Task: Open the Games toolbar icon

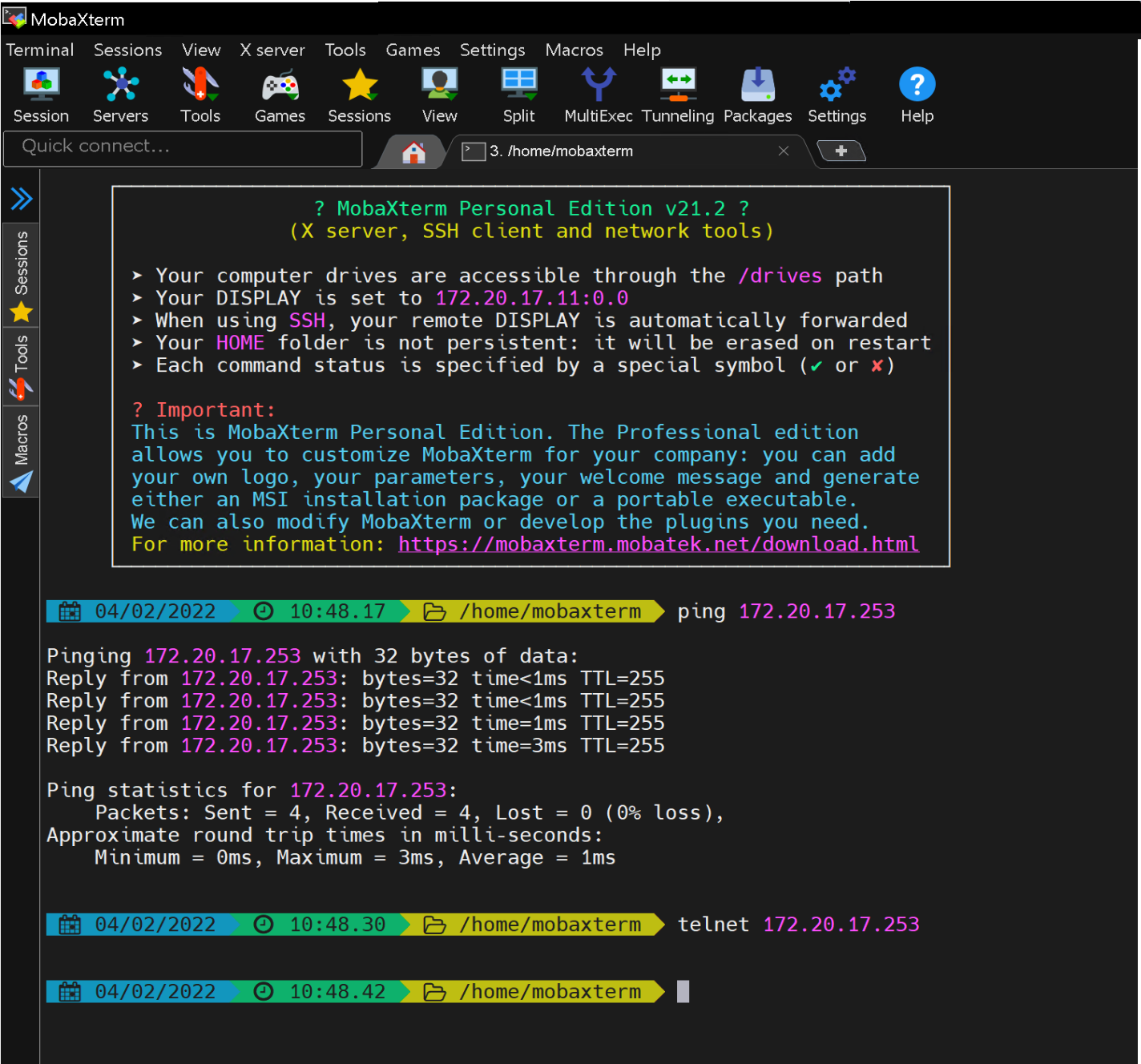Action: [279, 94]
